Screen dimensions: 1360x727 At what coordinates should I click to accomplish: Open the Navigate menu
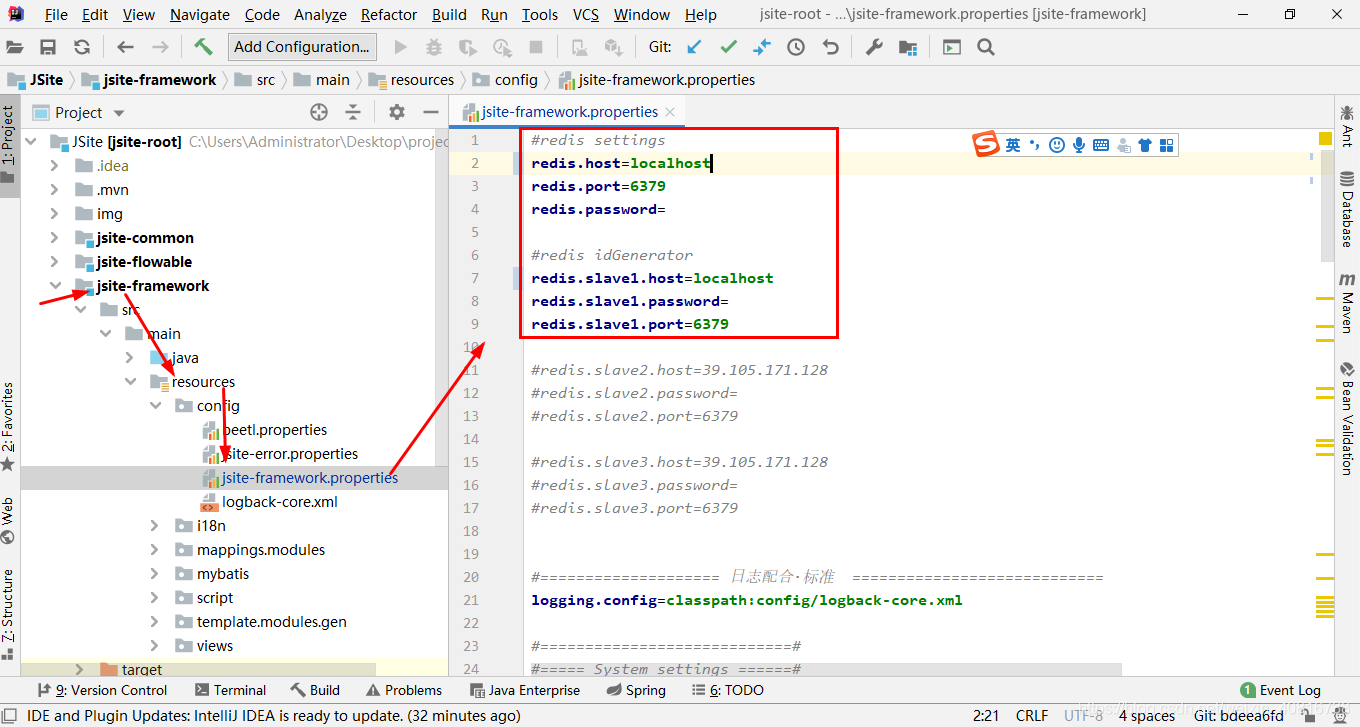point(200,14)
